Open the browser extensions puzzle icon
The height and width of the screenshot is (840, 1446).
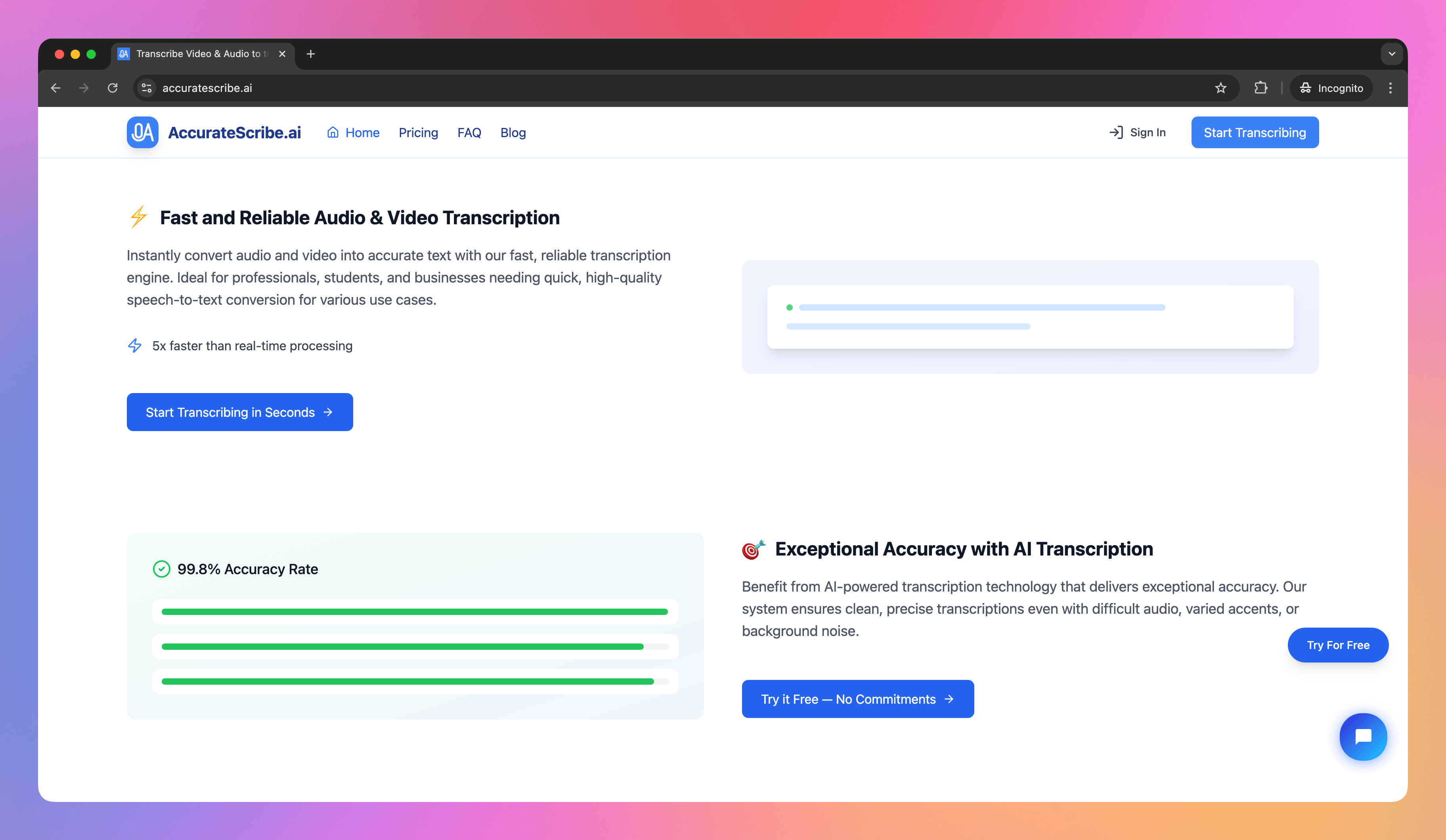tap(1260, 88)
